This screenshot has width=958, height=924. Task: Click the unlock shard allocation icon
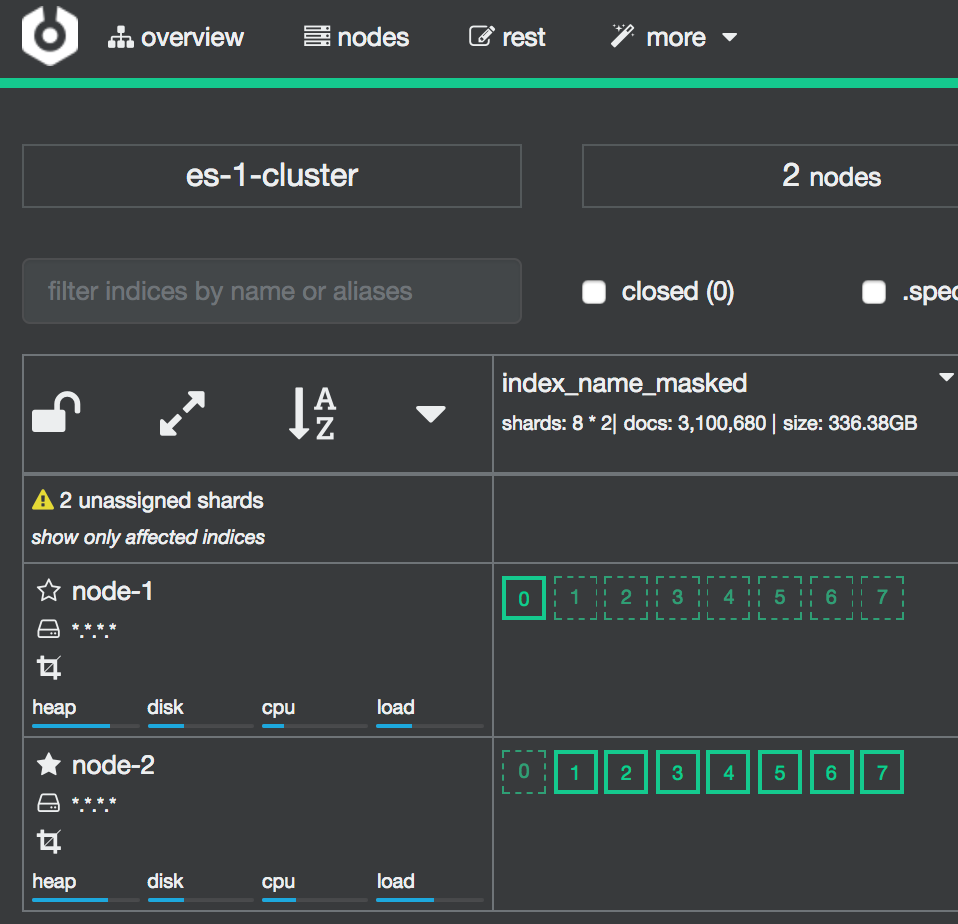(56, 412)
